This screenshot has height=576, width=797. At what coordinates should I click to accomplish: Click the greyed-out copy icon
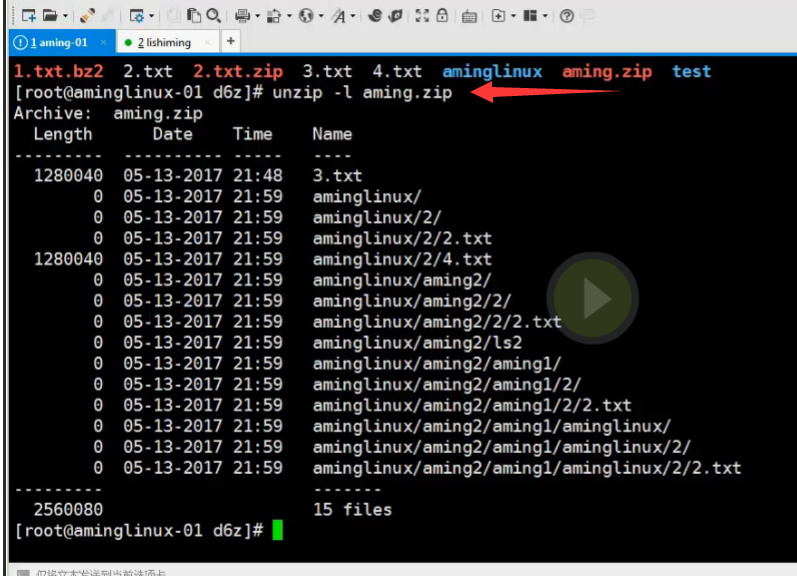click(x=174, y=16)
